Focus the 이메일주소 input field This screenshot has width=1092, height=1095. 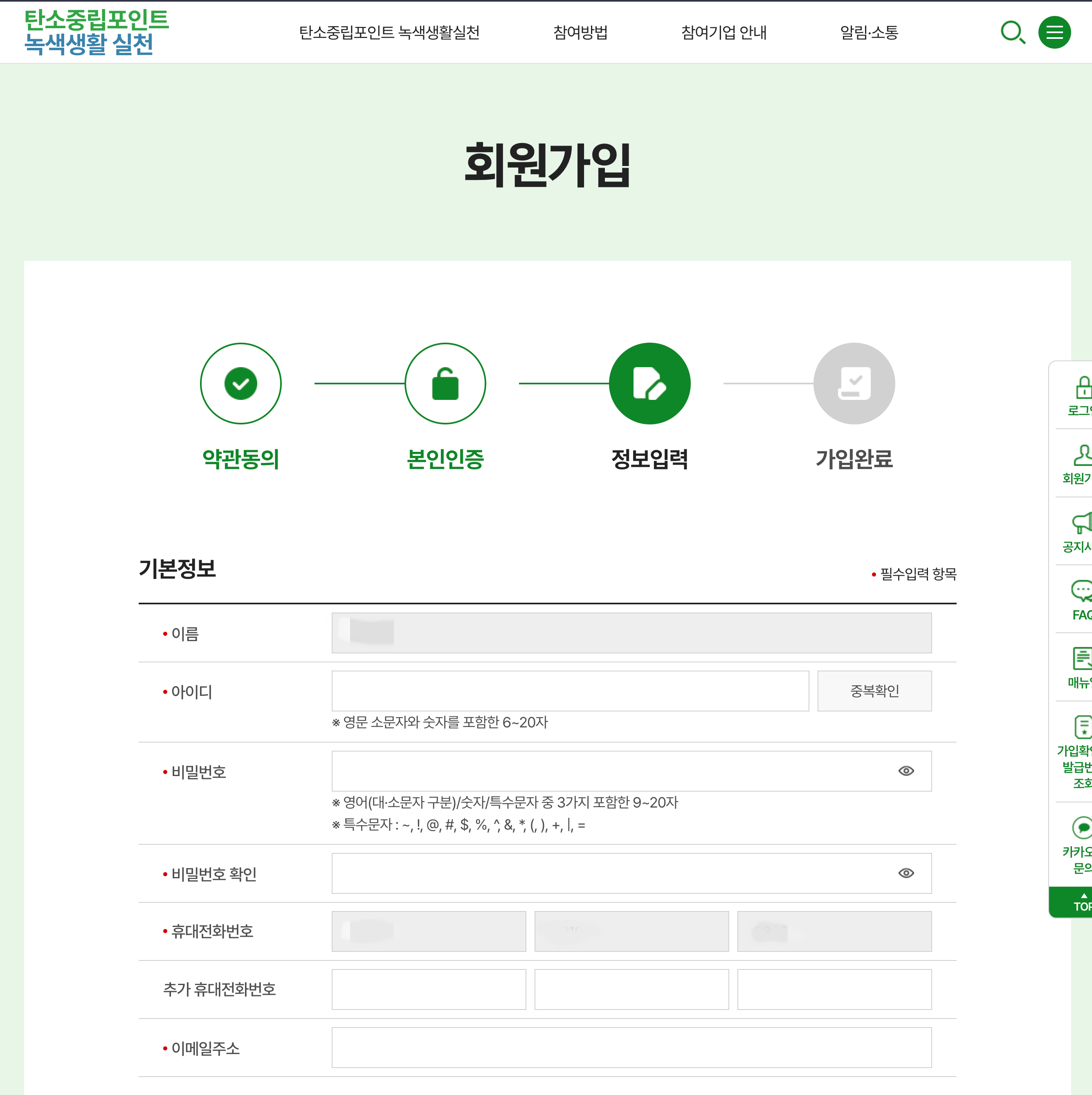631,1048
